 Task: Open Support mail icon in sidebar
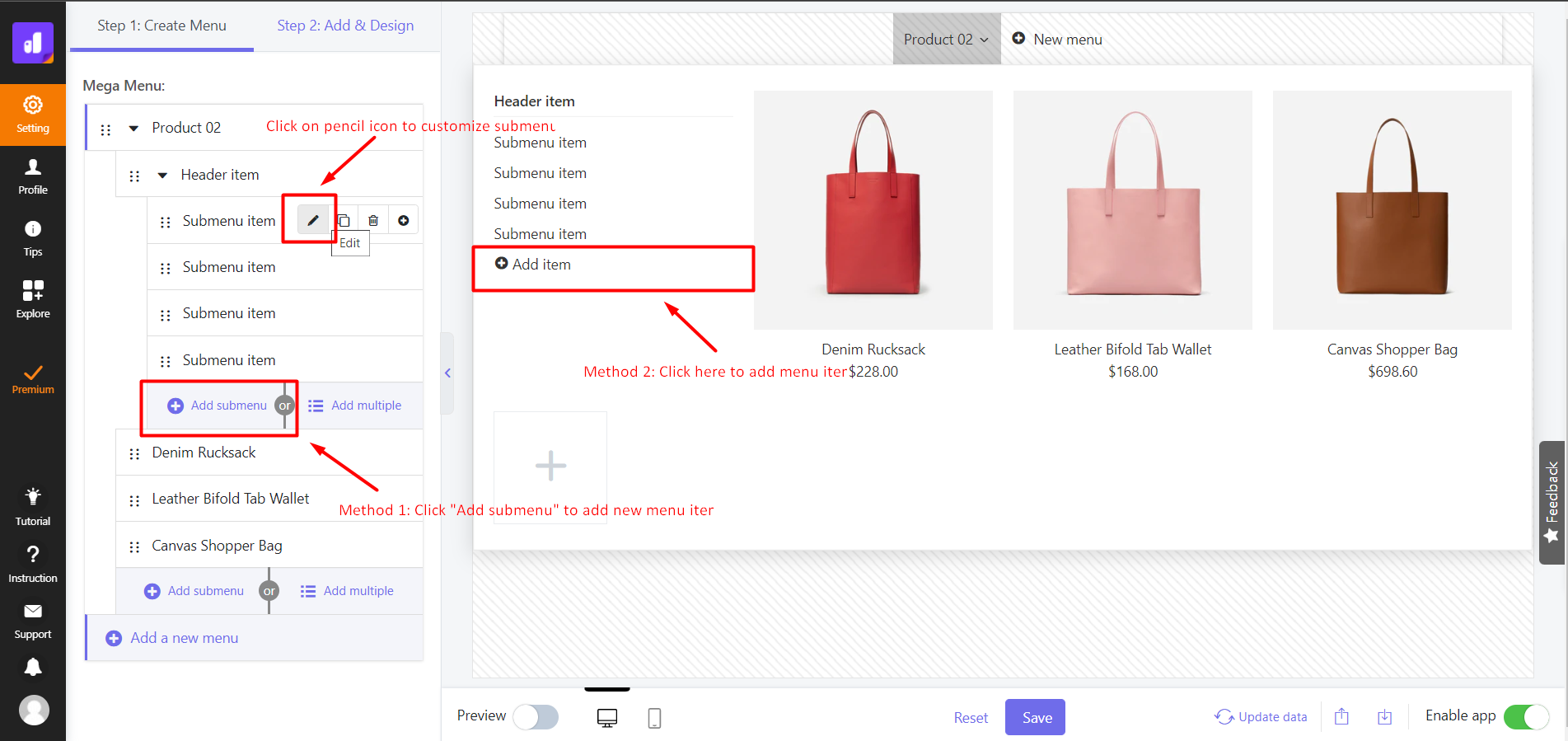pyautogui.click(x=33, y=620)
